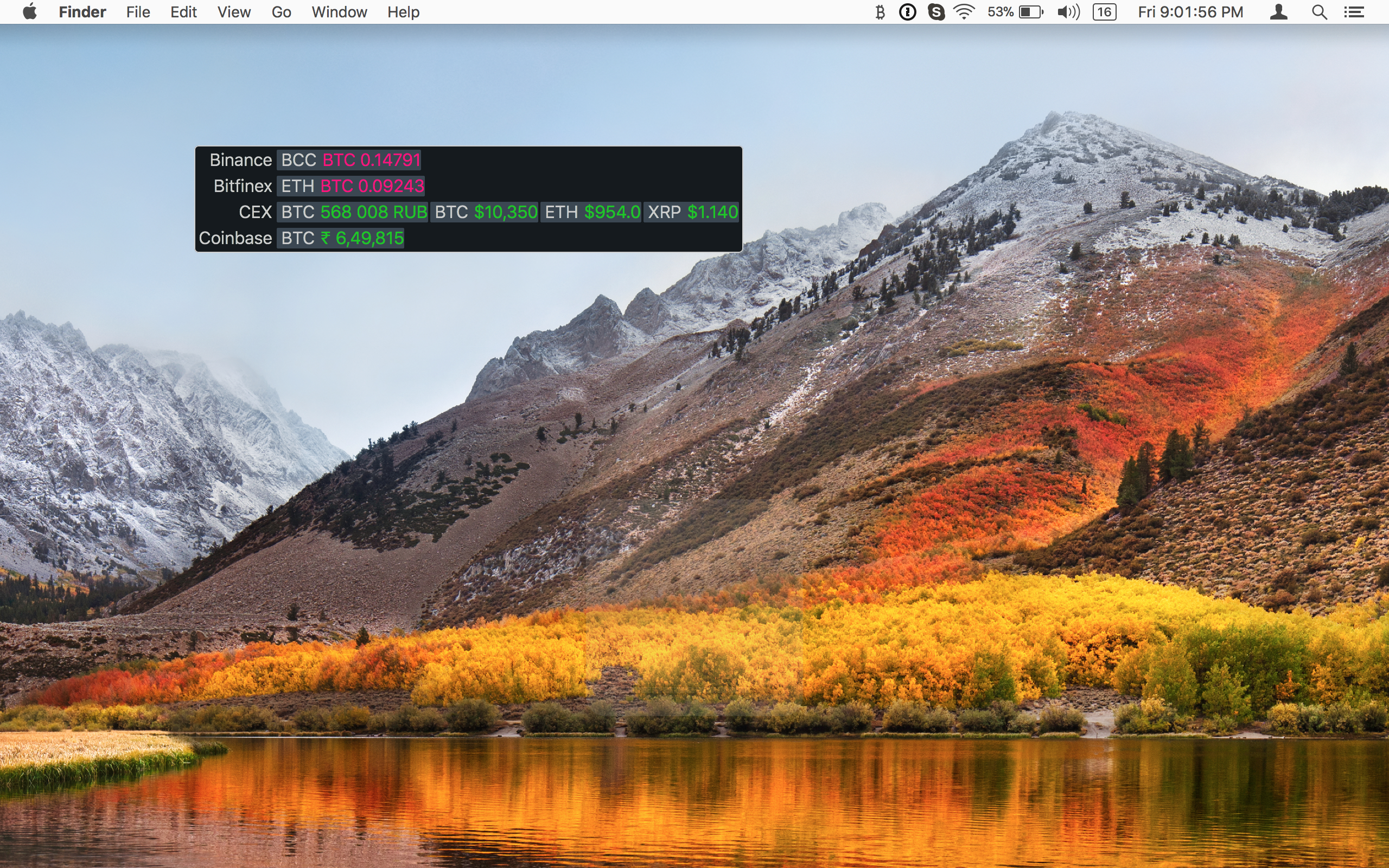Viewport: 1389px width, 868px height.
Task: Open the user account switcher icon
Action: click(1278, 12)
